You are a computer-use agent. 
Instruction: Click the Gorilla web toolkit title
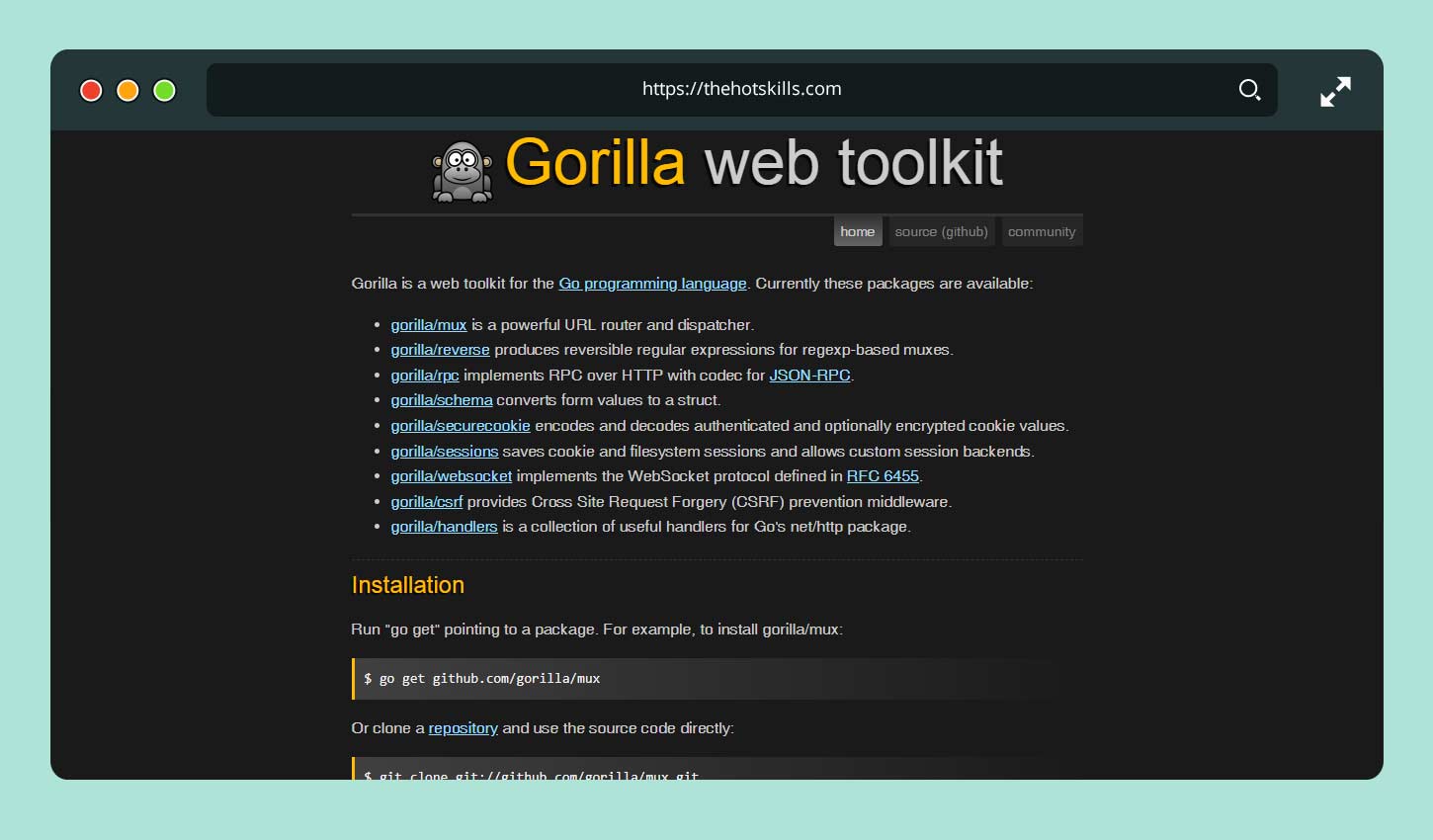pyautogui.click(x=754, y=163)
